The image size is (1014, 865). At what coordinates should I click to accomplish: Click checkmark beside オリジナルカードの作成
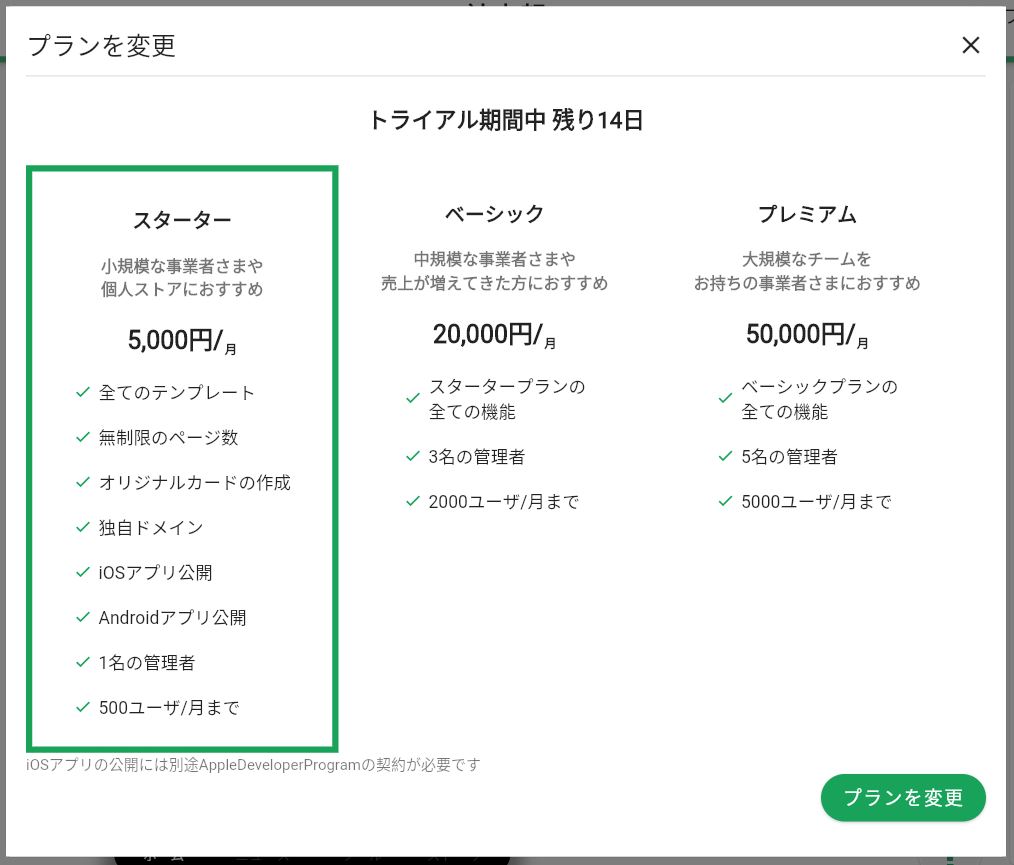83,483
